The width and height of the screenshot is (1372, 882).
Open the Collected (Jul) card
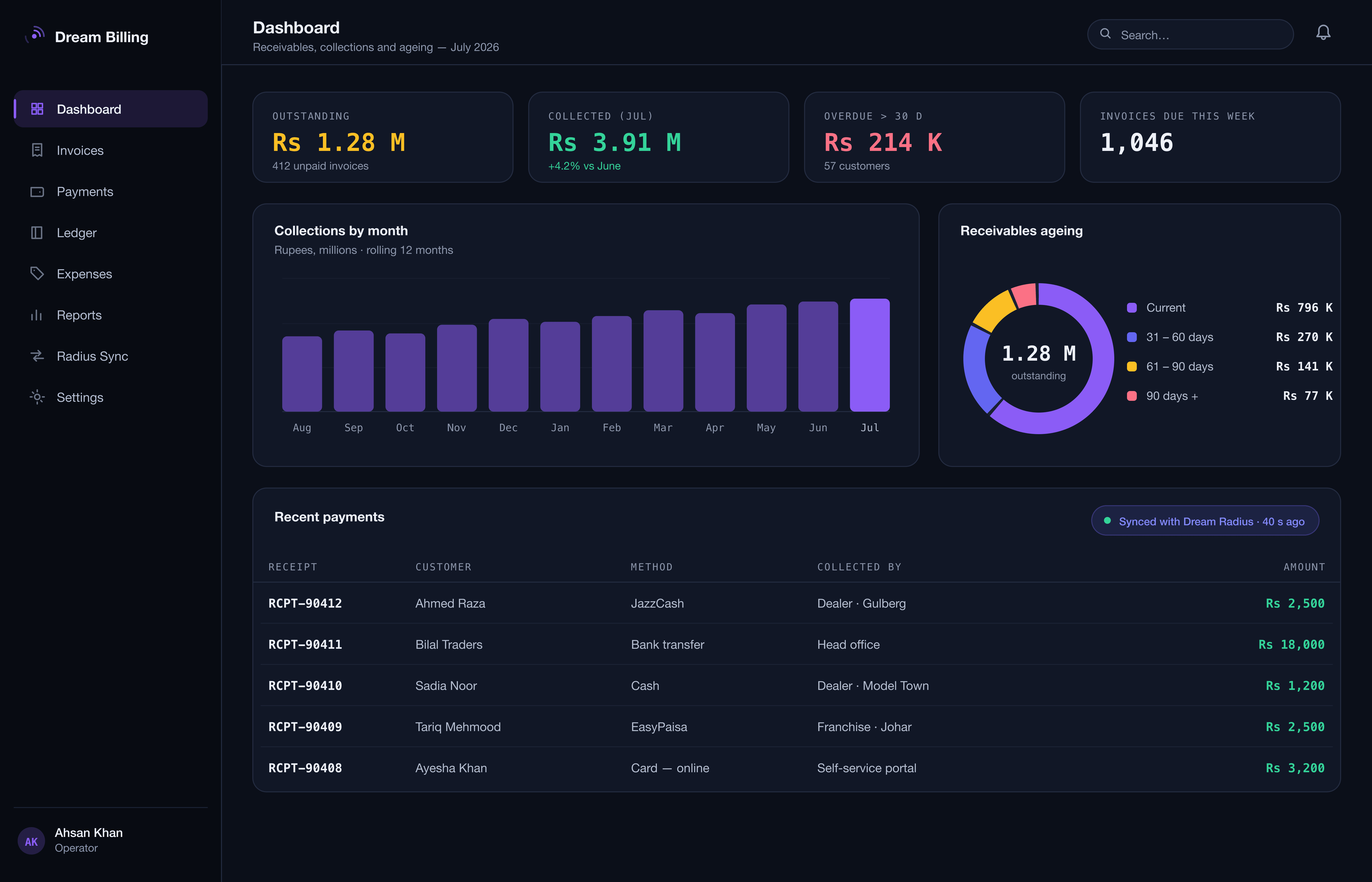(x=659, y=137)
